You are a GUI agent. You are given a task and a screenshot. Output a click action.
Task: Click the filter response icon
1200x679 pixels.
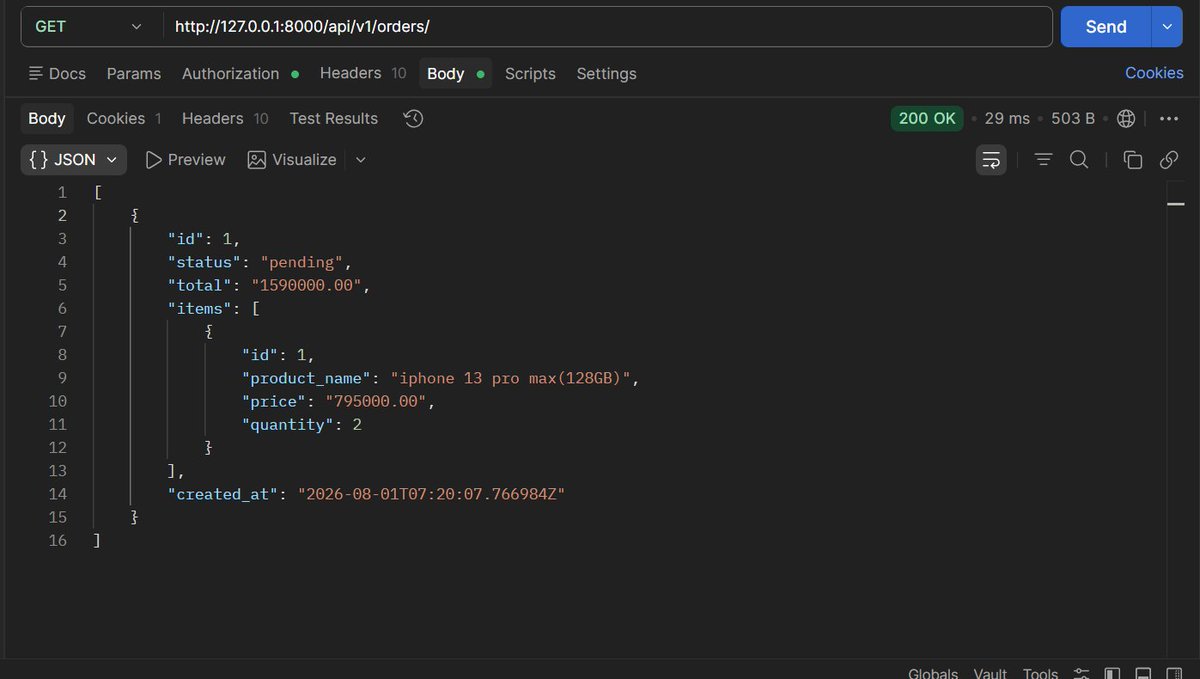coord(1043,160)
